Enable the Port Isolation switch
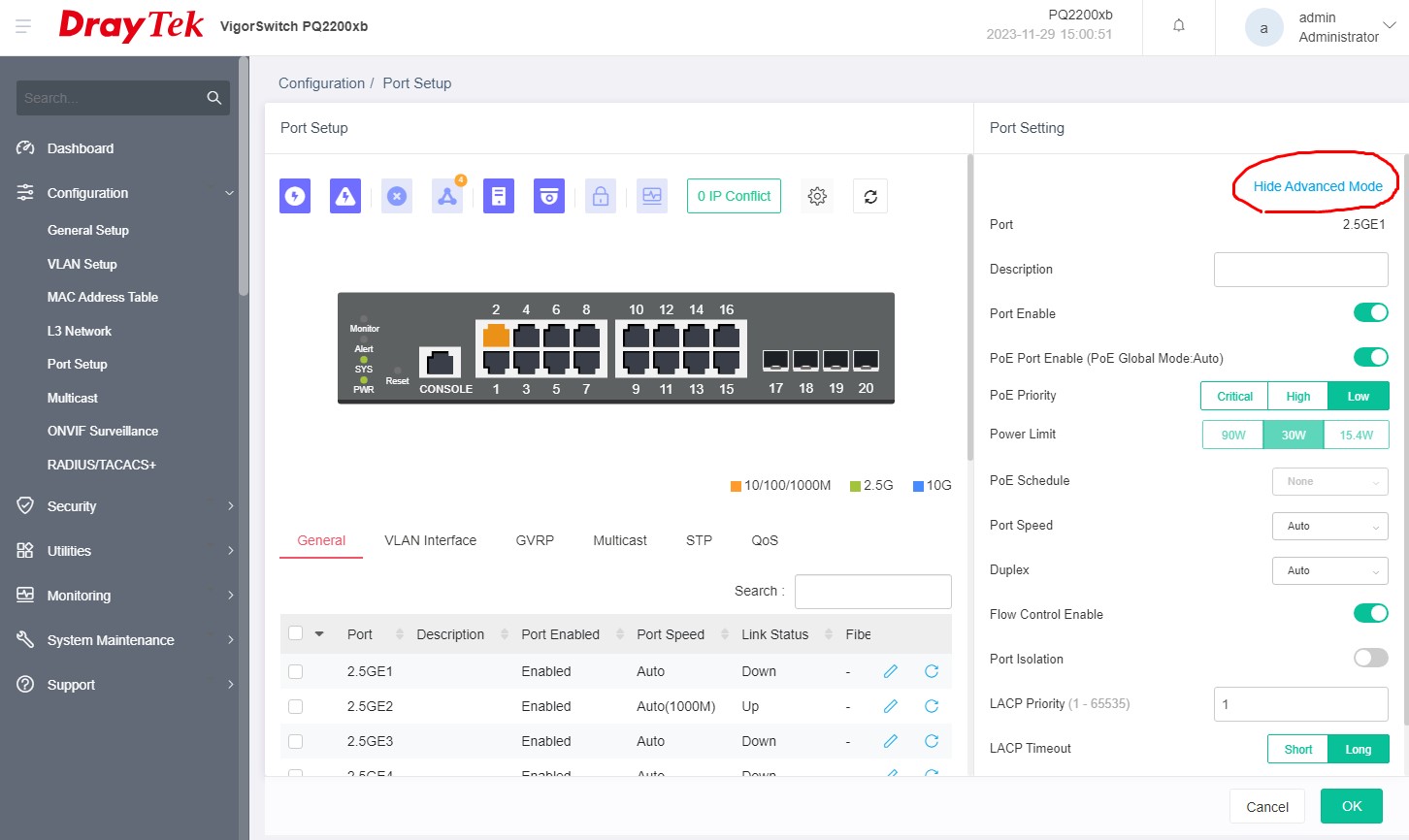Image resolution: width=1409 pixels, height=840 pixels. click(x=1370, y=658)
